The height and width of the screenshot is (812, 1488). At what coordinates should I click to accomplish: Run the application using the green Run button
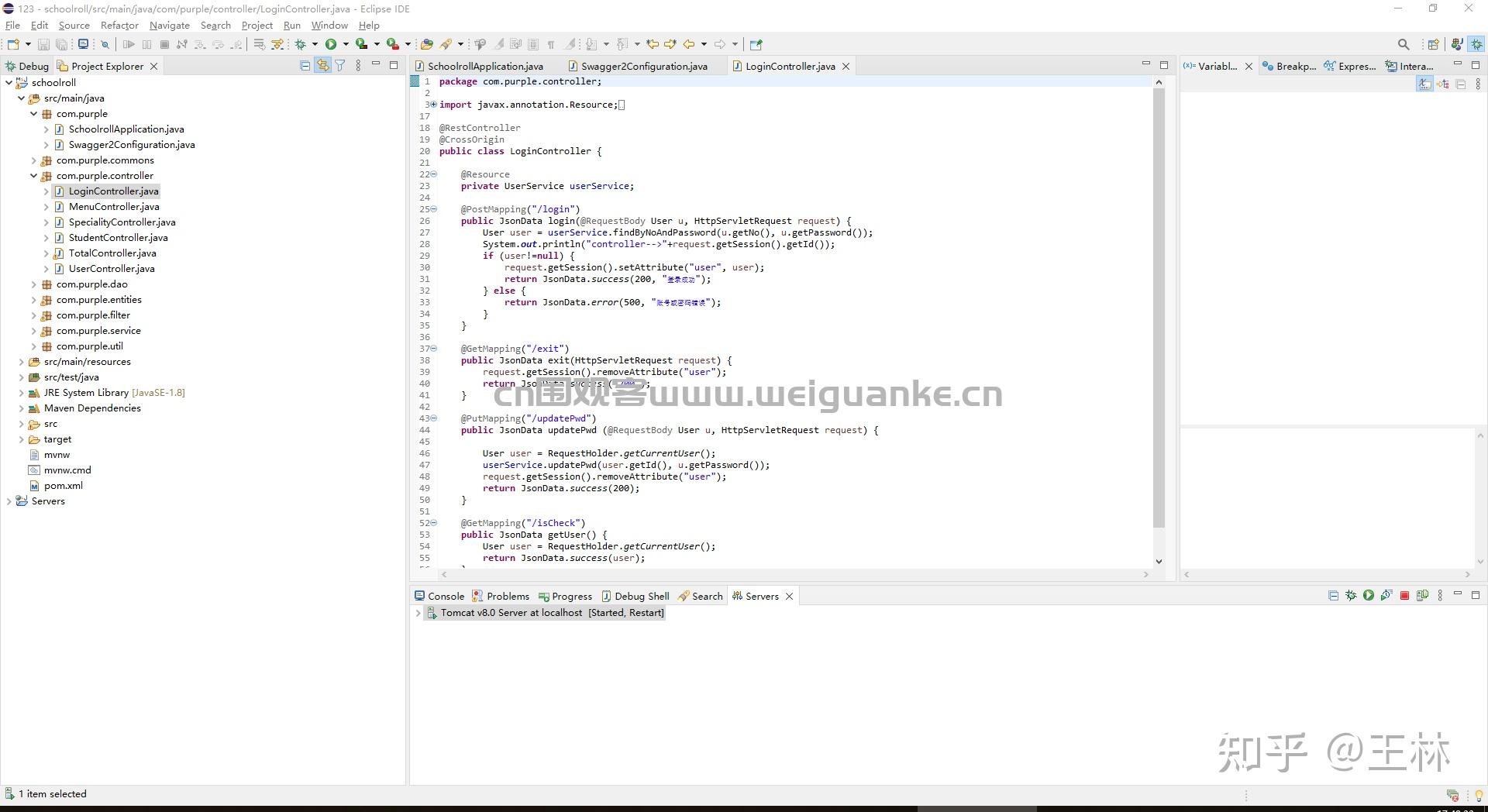tap(331, 44)
